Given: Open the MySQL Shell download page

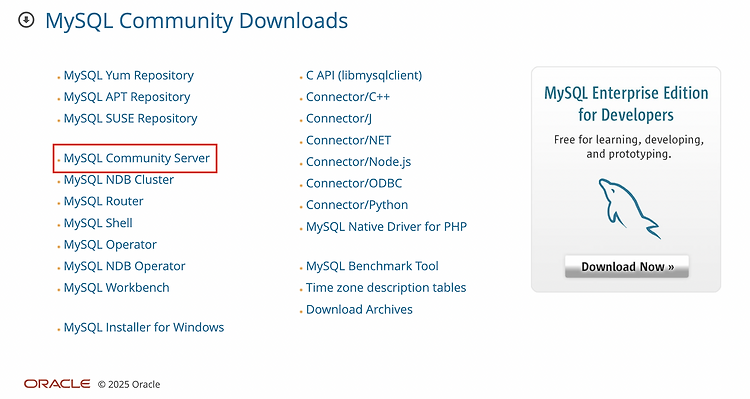Looking at the screenshot, I should 98,223.
